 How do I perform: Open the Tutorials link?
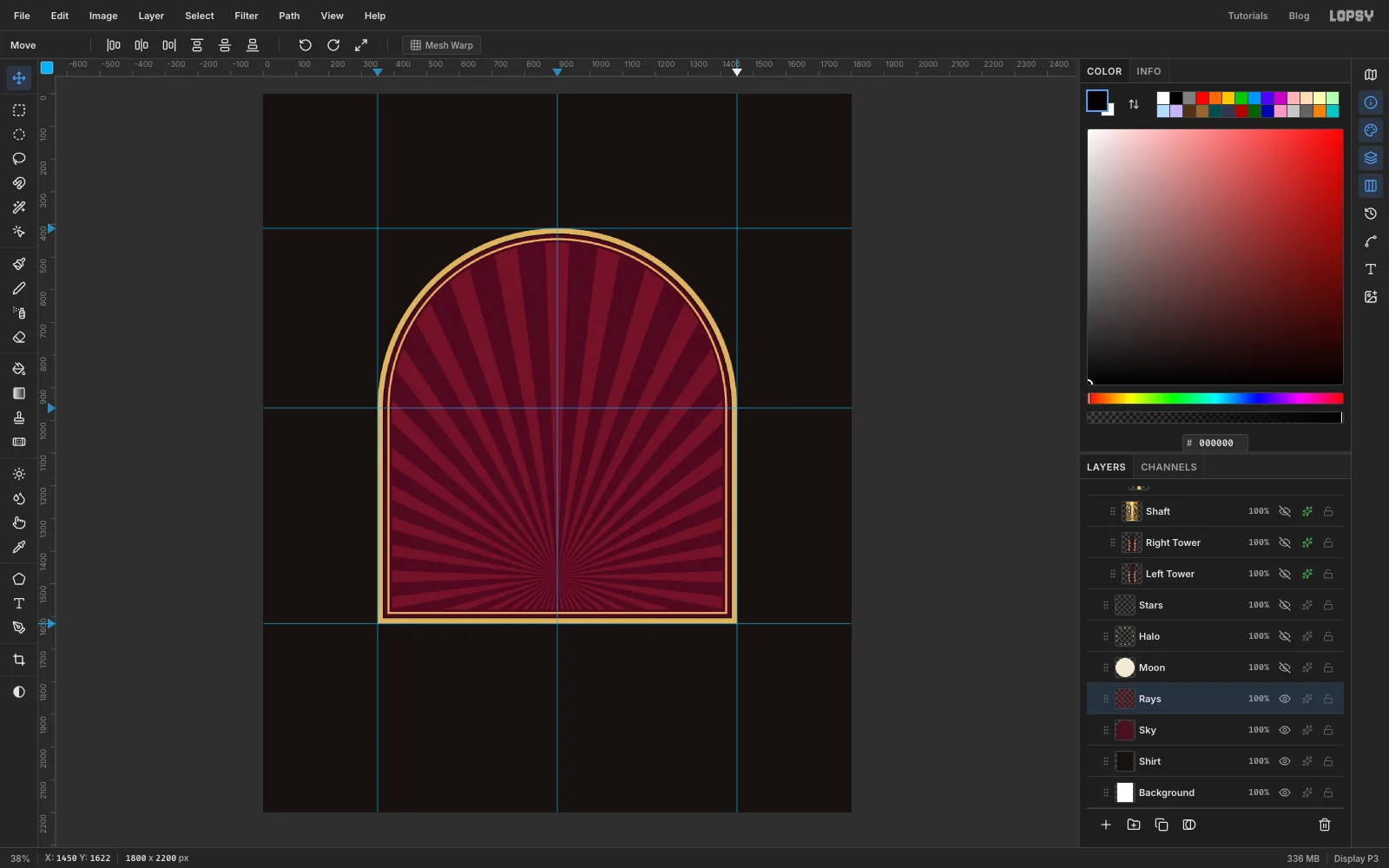(1247, 16)
